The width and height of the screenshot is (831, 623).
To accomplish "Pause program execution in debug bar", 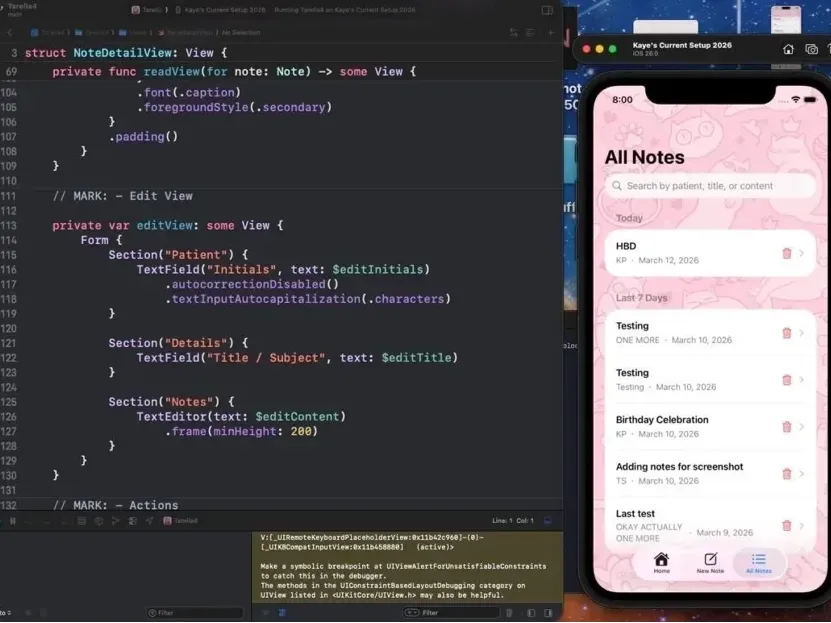I will [13, 521].
